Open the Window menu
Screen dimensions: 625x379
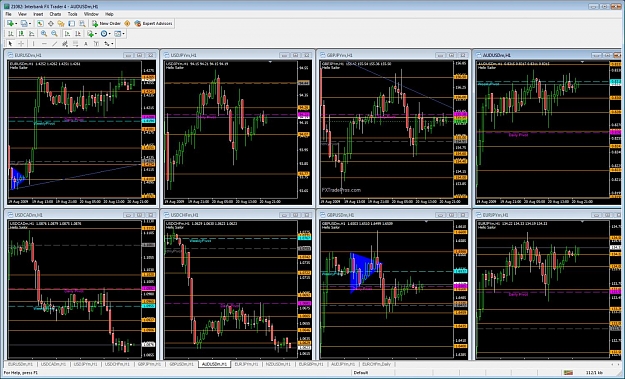91,14
